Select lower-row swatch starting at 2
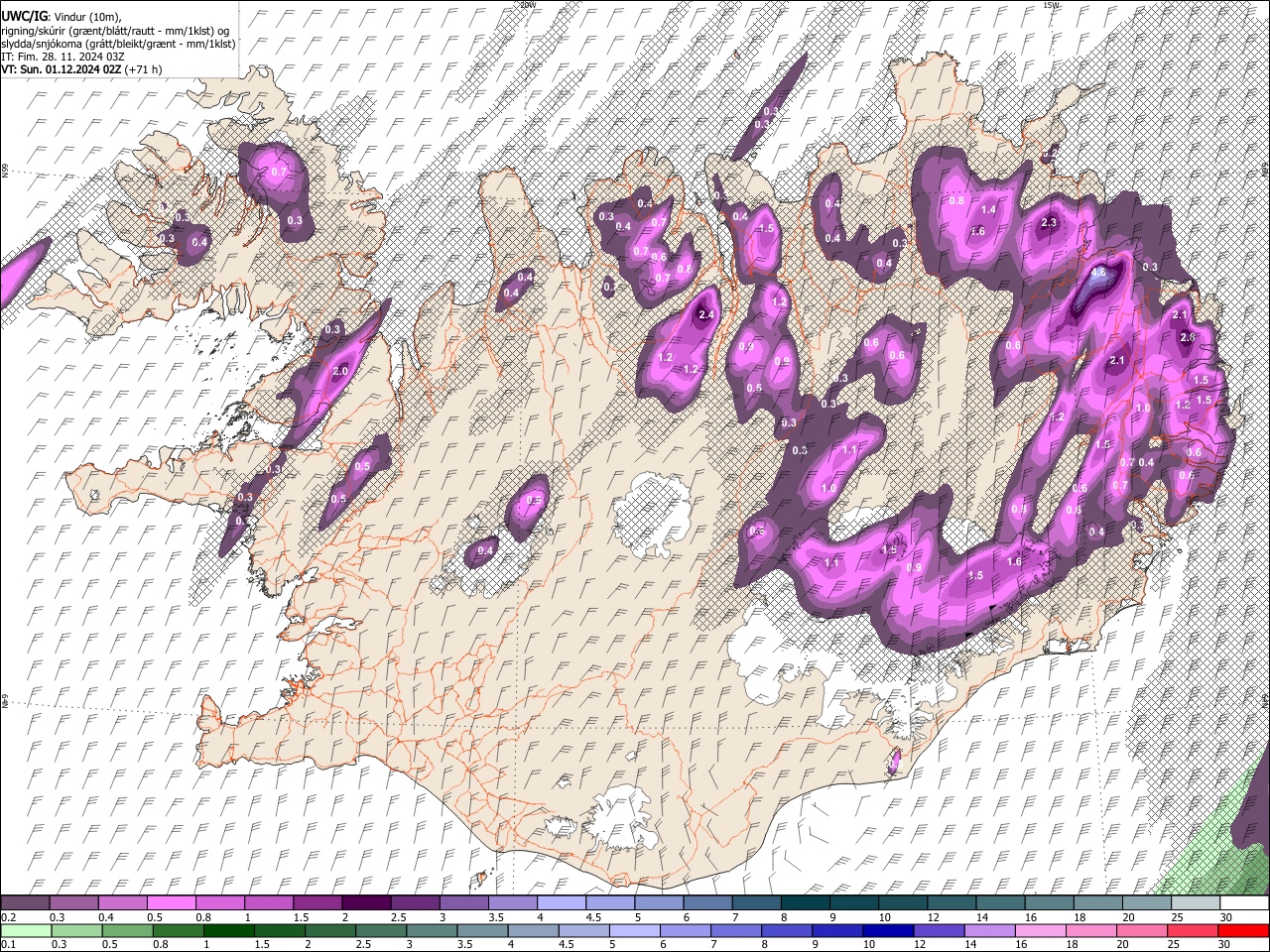 pyautogui.click(x=329, y=930)
